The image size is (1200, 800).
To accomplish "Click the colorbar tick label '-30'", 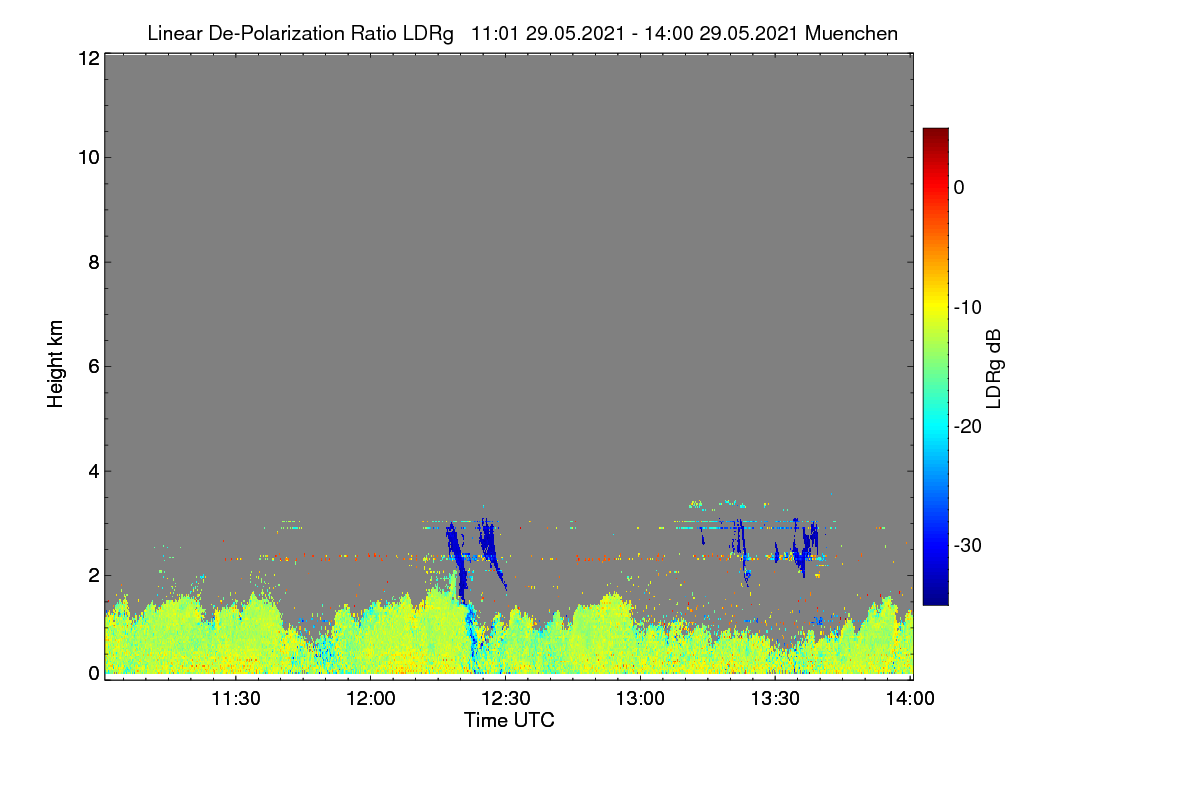I will [x=967, y=545].
